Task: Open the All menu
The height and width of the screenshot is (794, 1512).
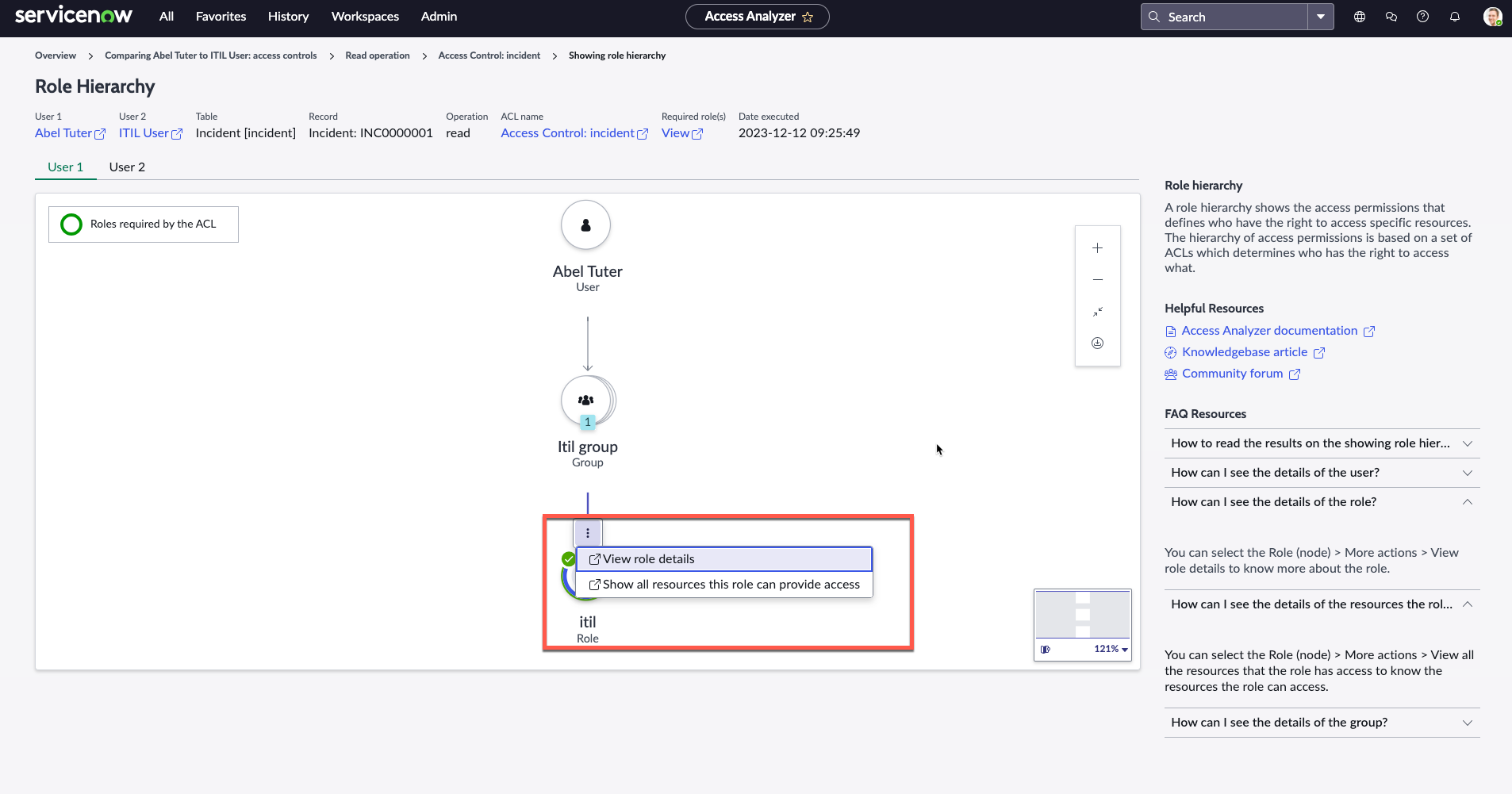Action: point(167,17)
